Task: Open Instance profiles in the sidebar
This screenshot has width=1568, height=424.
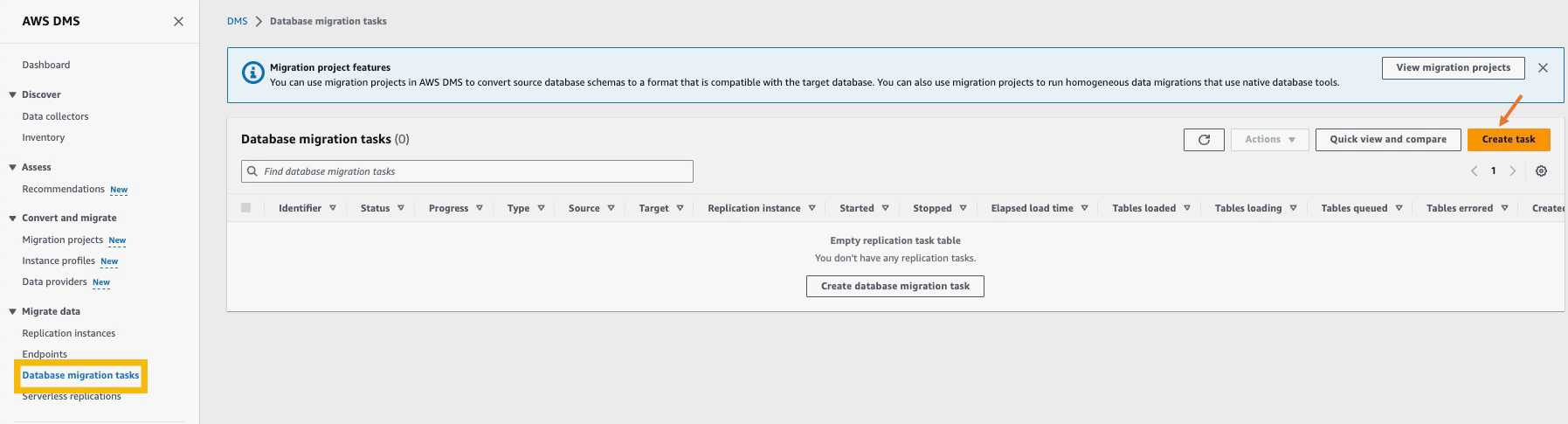Action: [59, 261]
